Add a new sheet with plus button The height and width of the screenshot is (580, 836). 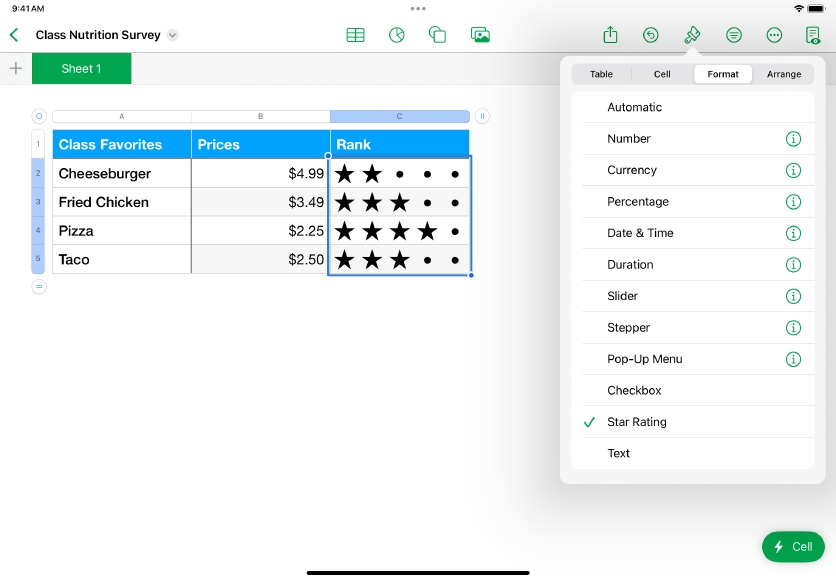[15, 69]
